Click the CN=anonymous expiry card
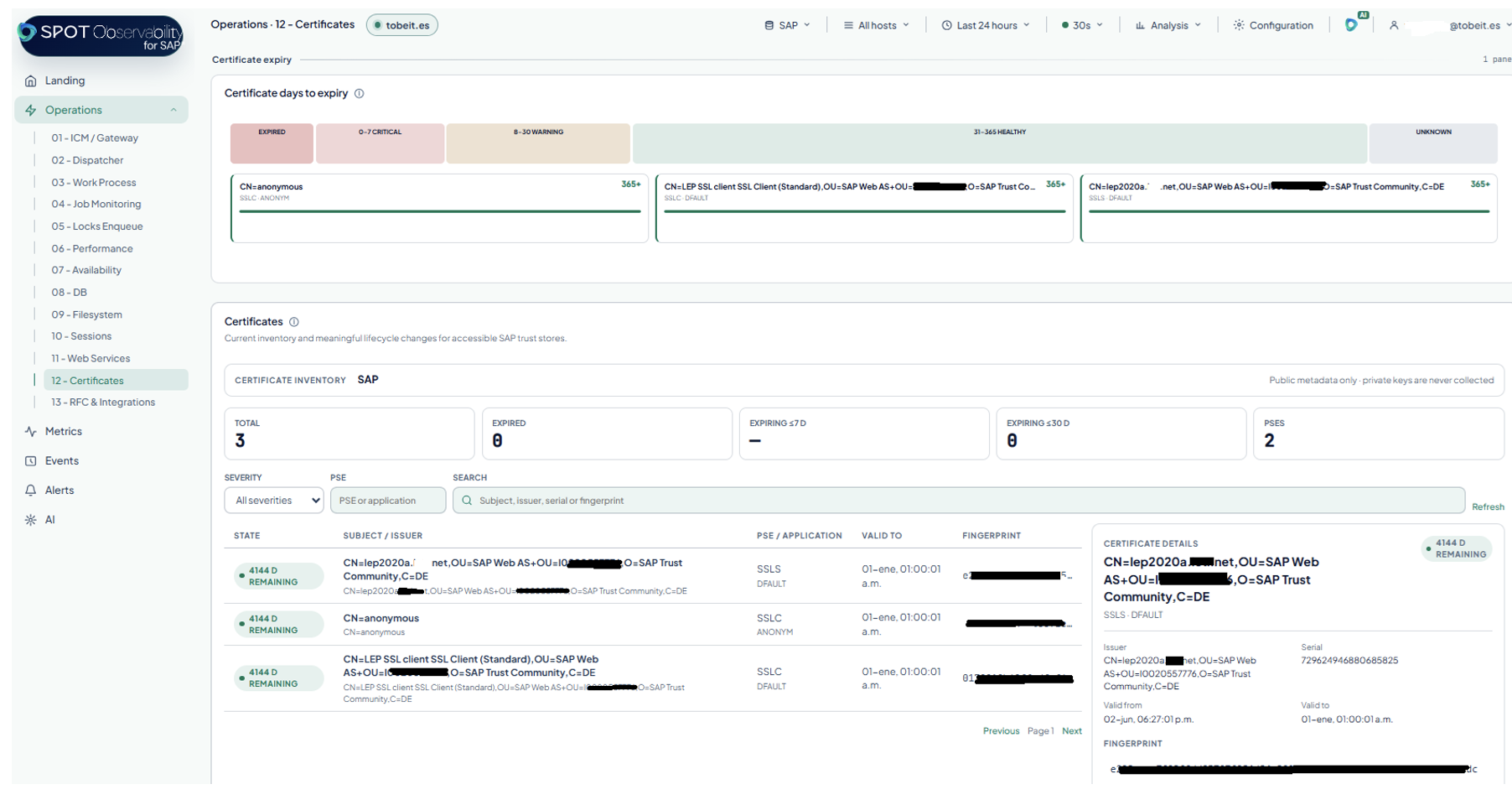 pos(439,208)
